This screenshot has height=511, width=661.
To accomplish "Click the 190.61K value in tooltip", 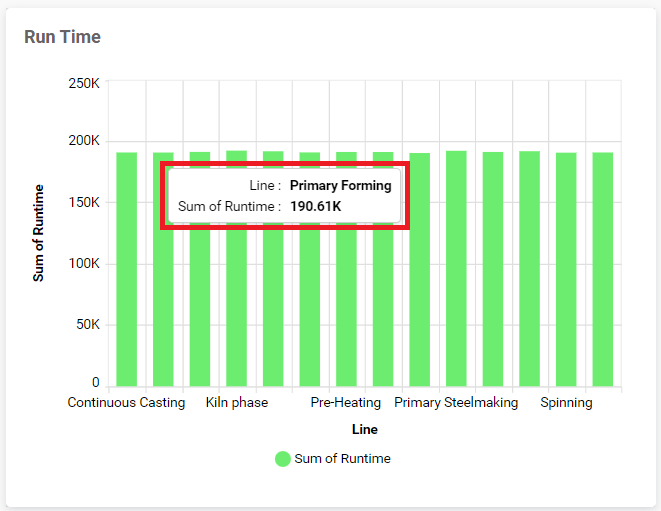I will [316, 207].
